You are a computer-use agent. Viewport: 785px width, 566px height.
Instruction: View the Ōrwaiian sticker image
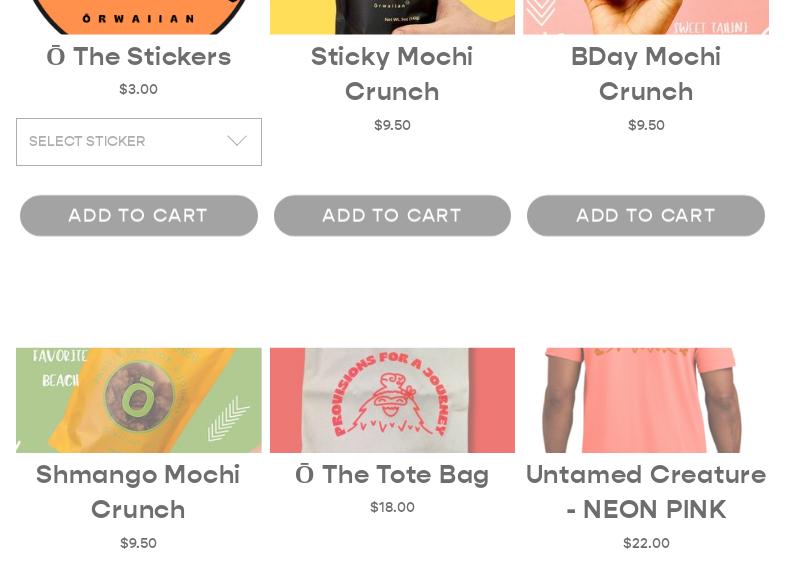click(138, 16)
